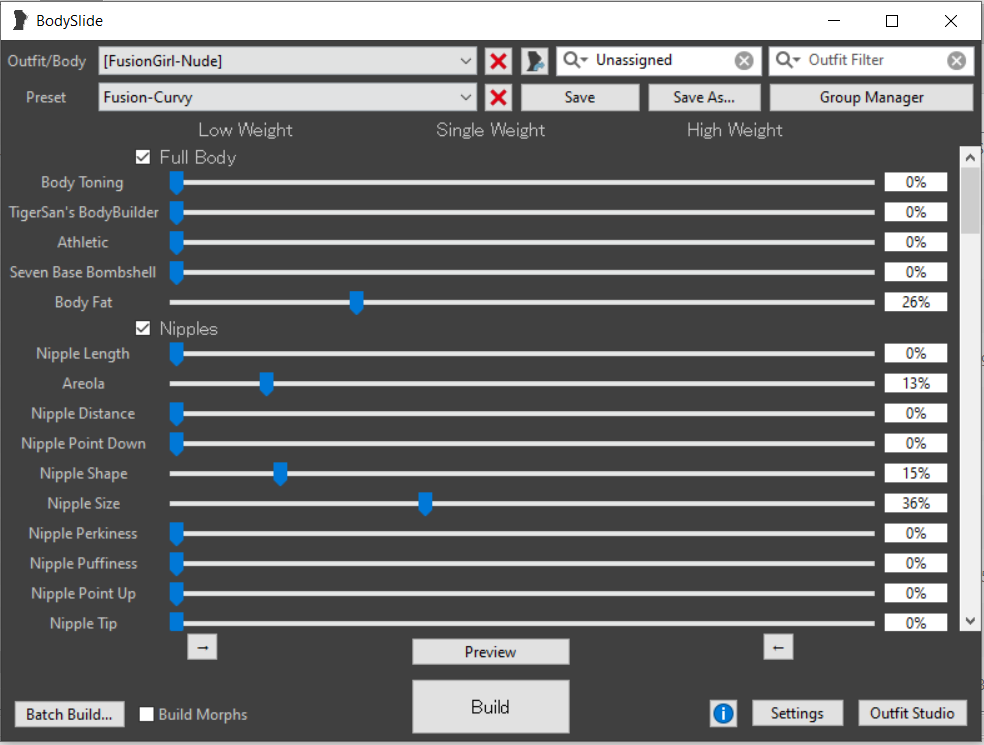Click the Nipple Point Down label
Image resolution: width=984 pixels, height=745 pixels.
click(83, 444)
